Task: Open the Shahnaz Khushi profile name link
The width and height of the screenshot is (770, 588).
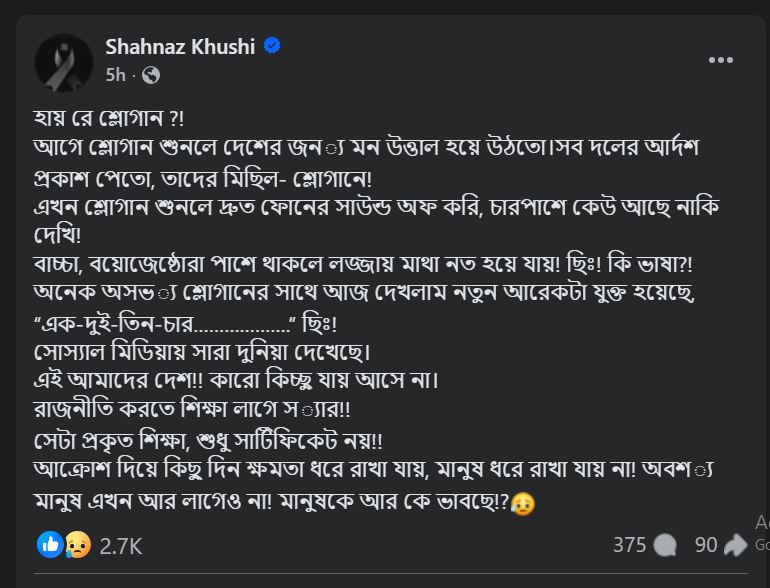Action: pyautogui.click(x=180, y=46)
